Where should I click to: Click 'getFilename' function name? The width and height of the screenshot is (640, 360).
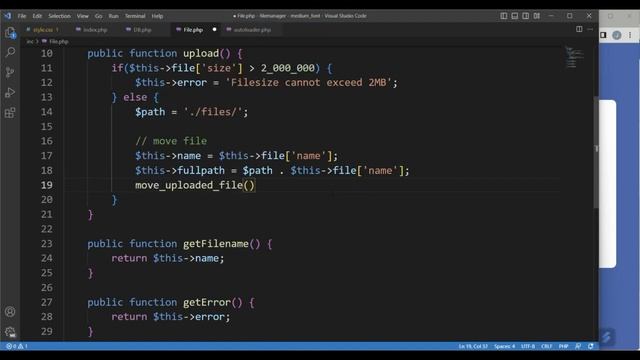(216, 244)
